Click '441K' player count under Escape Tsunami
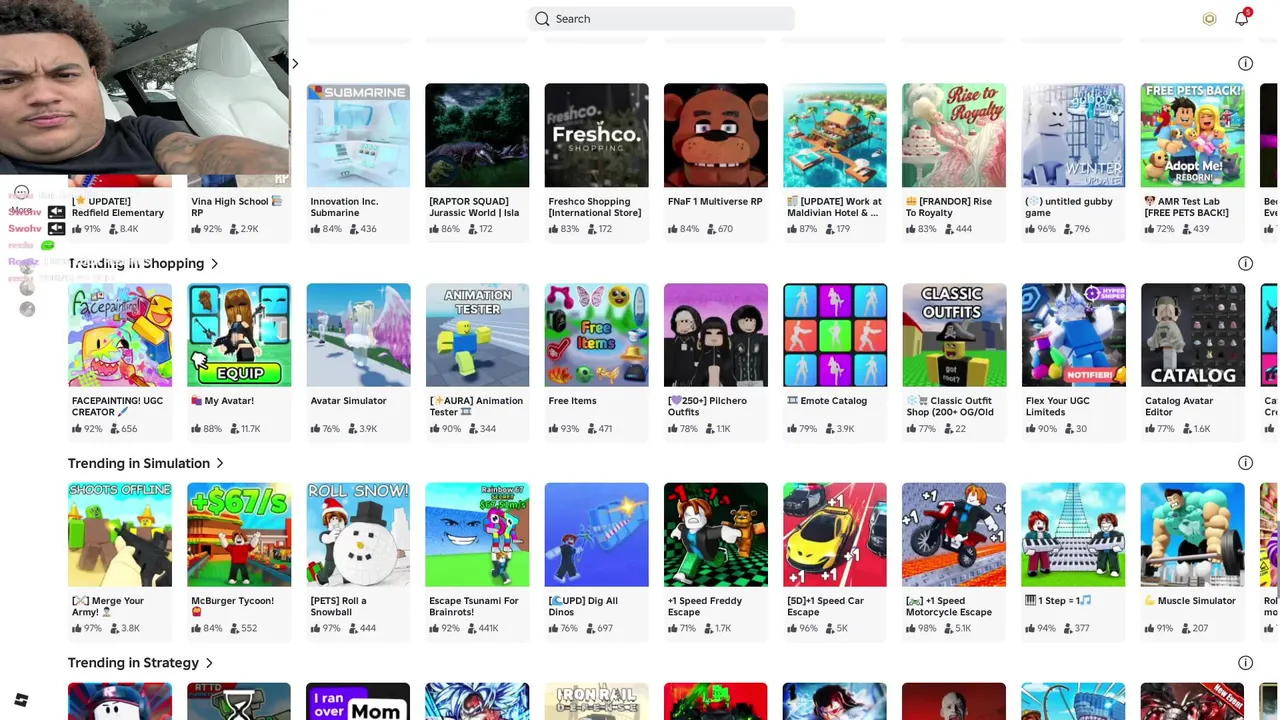Viewport: 1280px width, 720px height. click(x=487, y=629)
